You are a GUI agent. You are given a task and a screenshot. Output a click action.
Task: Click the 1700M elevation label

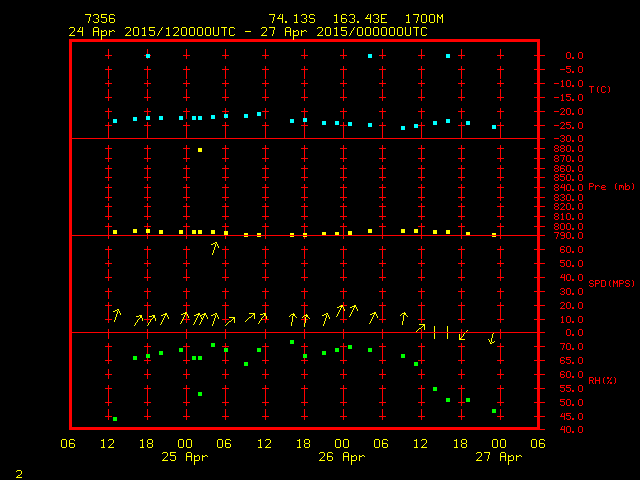(425, 19)
